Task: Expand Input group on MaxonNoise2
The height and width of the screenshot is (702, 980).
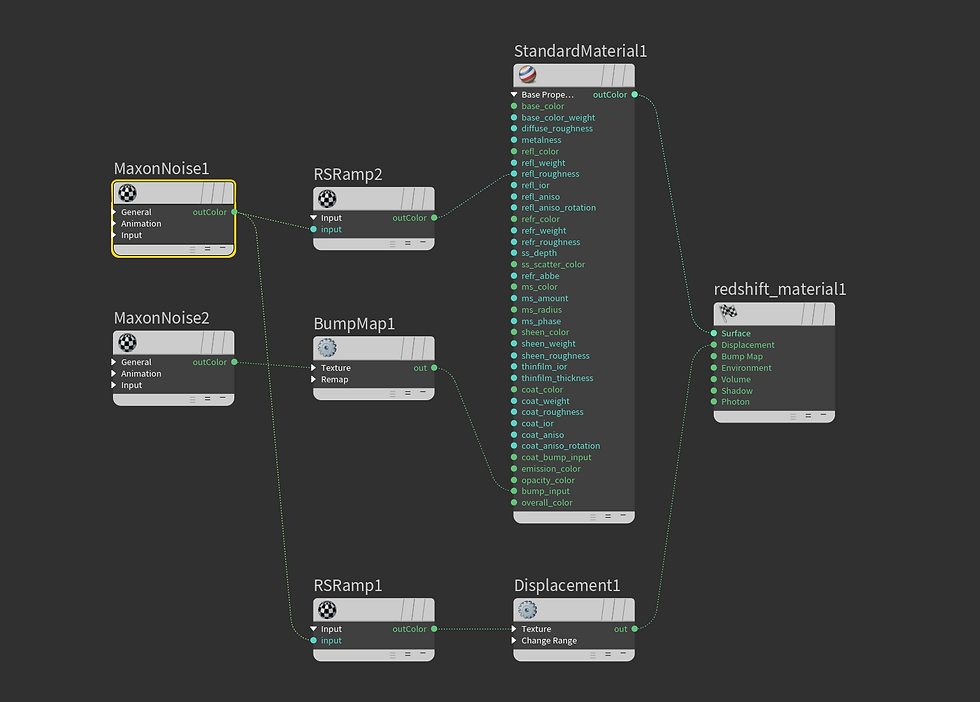Action: tap(114, 385)
